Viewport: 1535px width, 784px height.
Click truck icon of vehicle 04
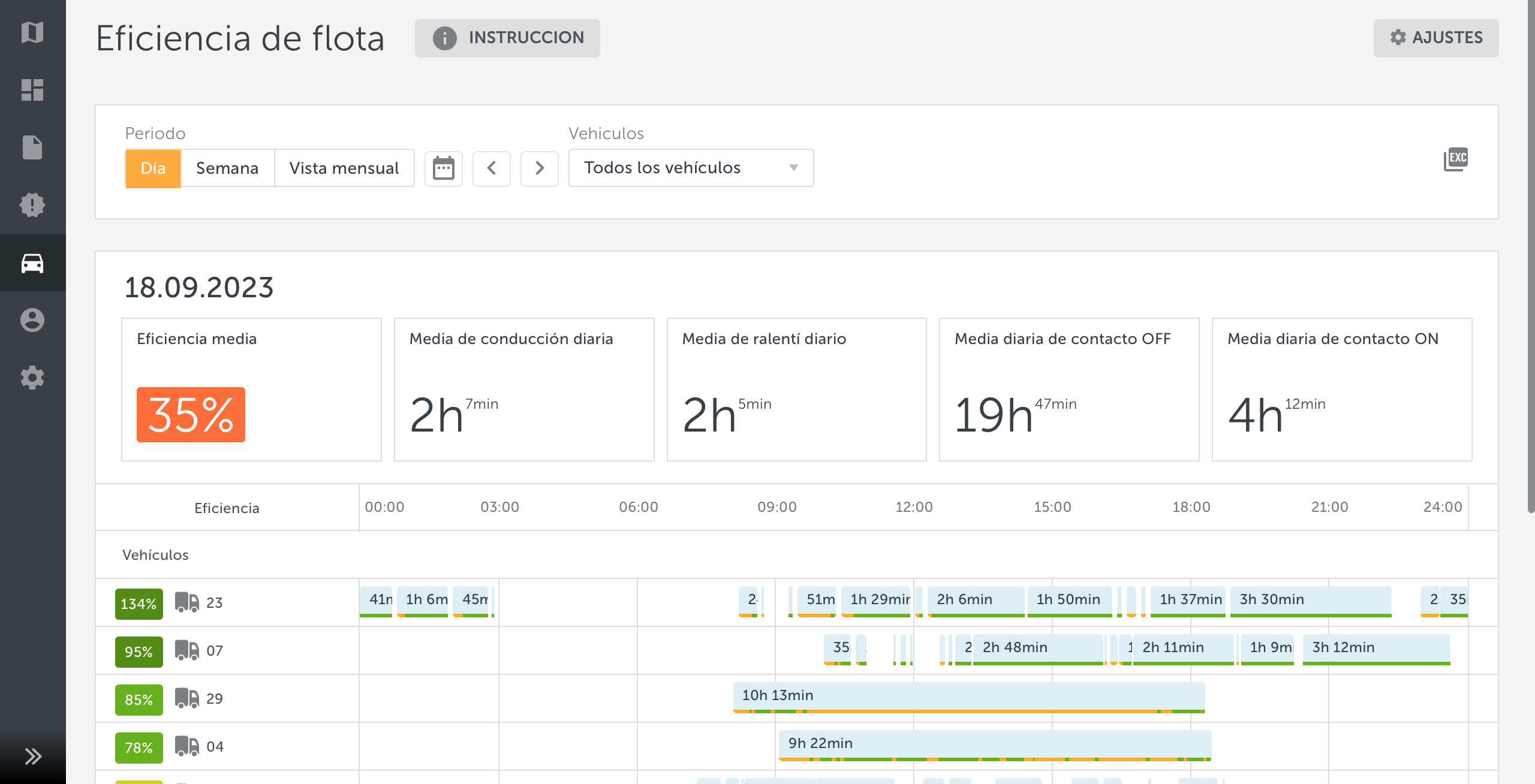186,746
